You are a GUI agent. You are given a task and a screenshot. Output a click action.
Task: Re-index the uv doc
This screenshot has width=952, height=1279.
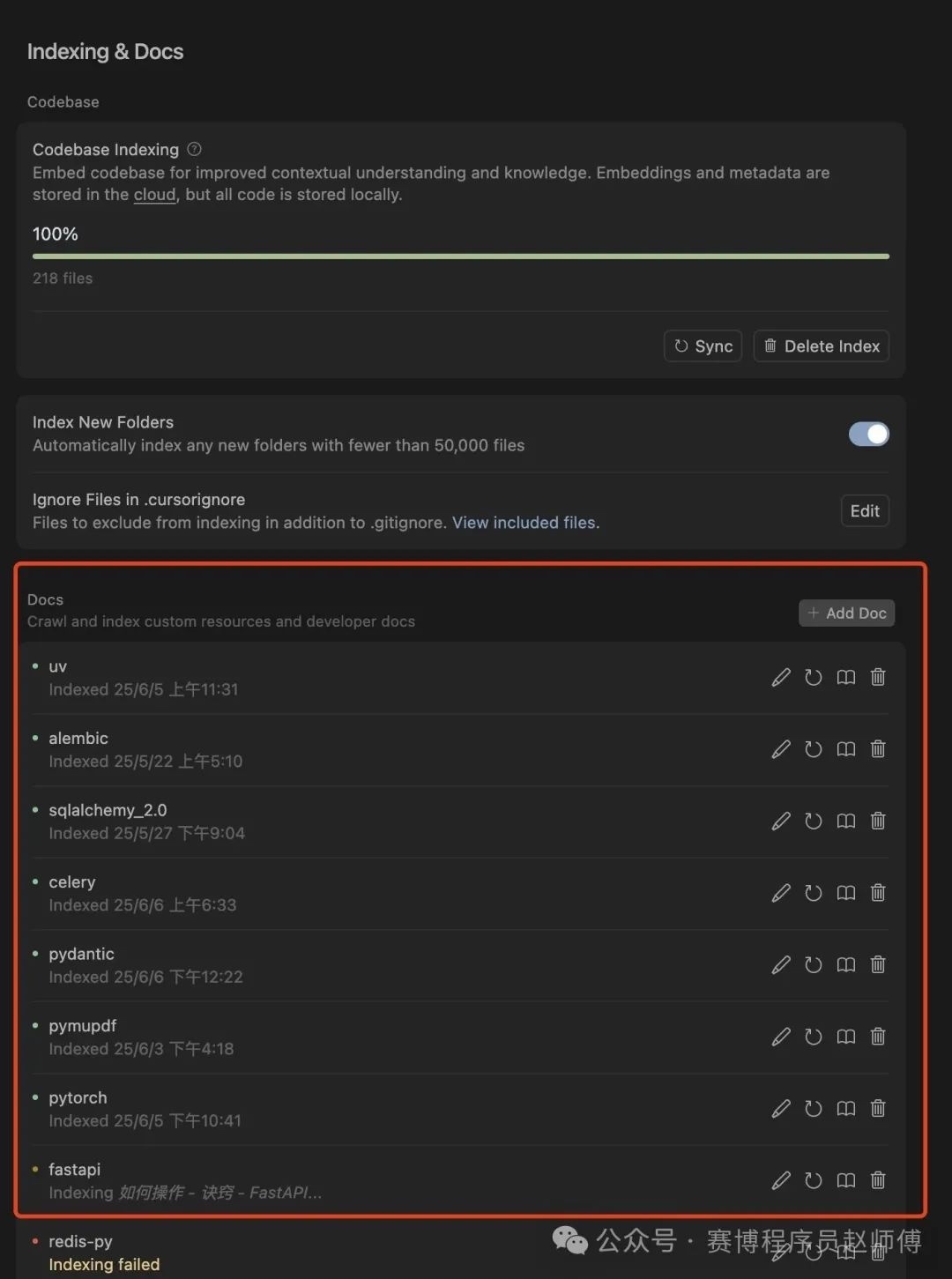coord(814,677)
